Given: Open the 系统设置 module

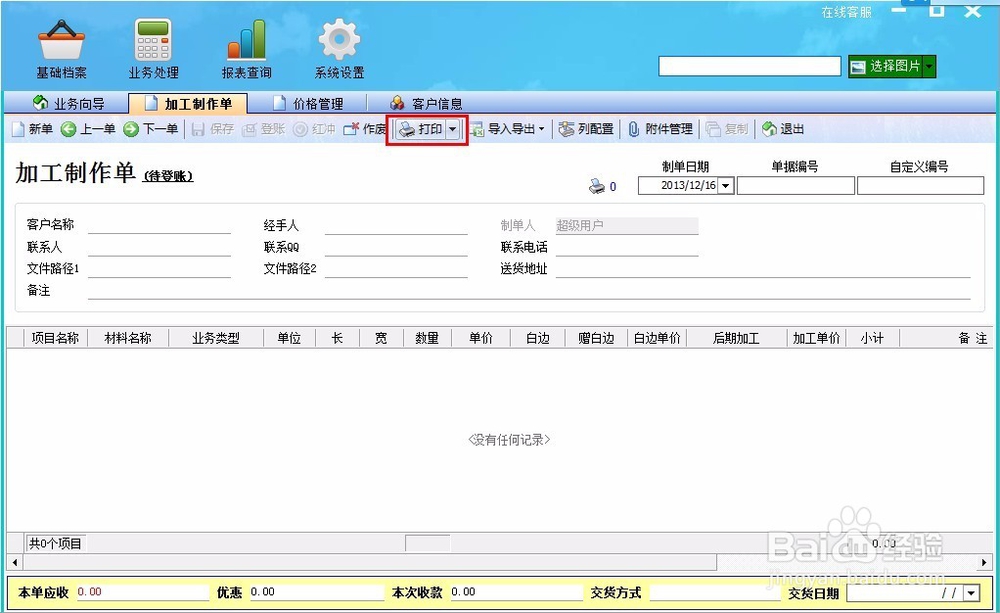Looking at the screenshot, I should [338, 47].
